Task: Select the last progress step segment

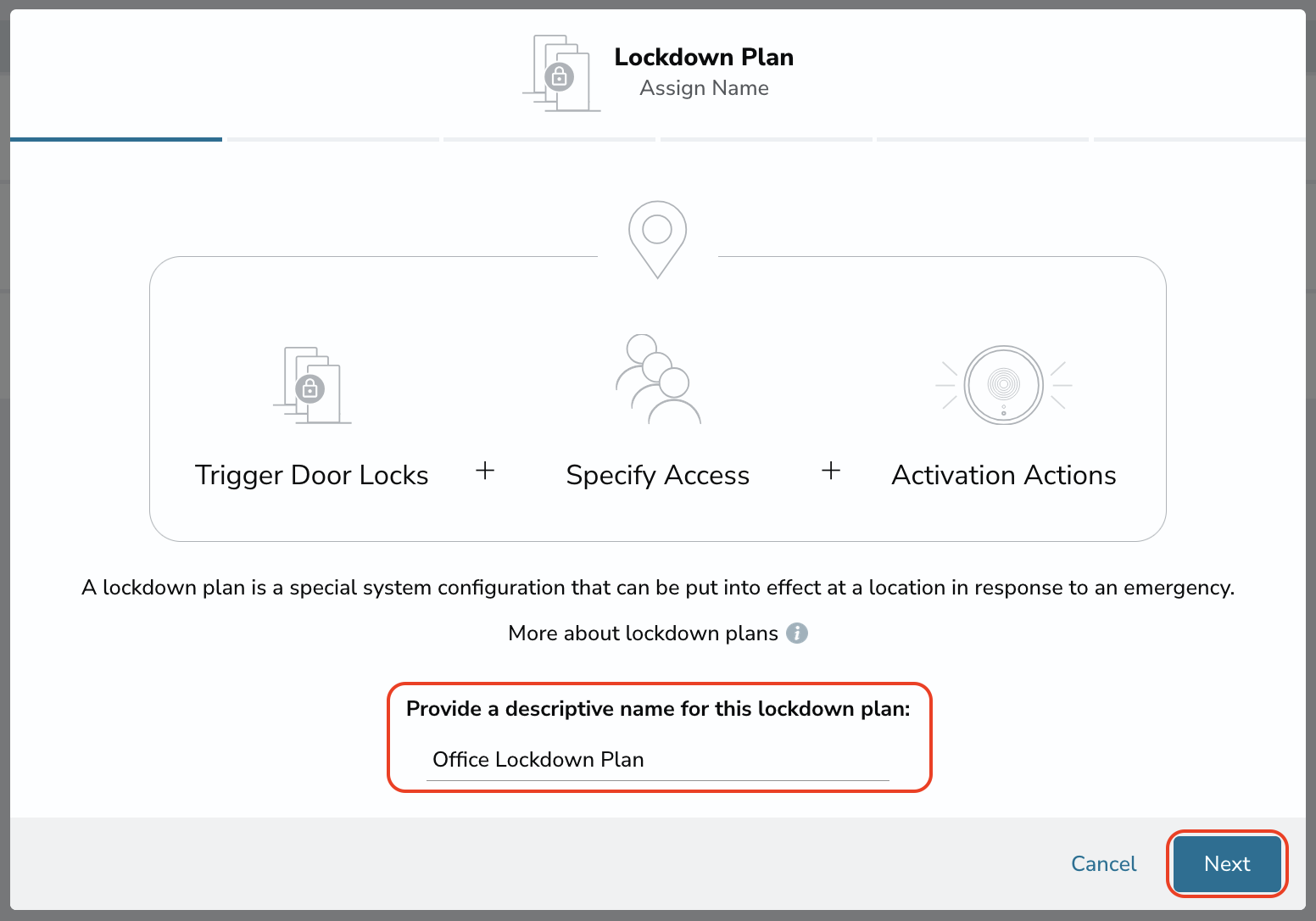Action: point(1200,139)
